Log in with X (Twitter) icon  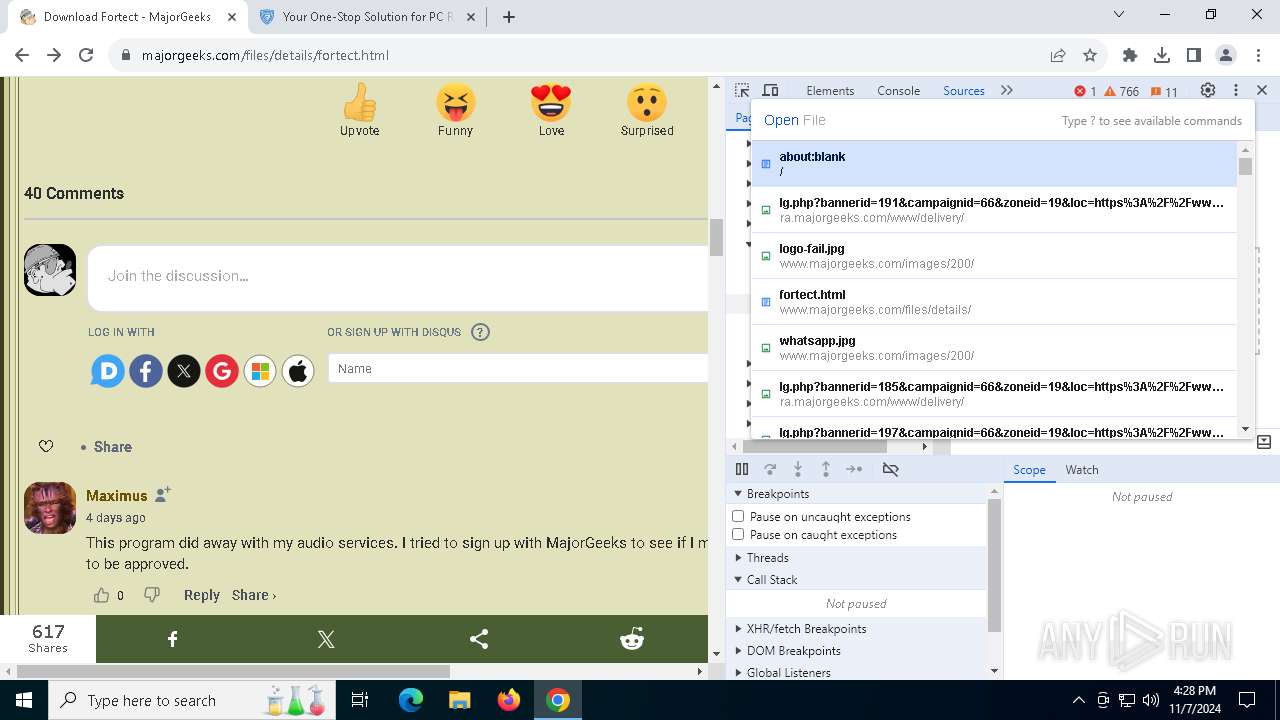pos(184,371)
